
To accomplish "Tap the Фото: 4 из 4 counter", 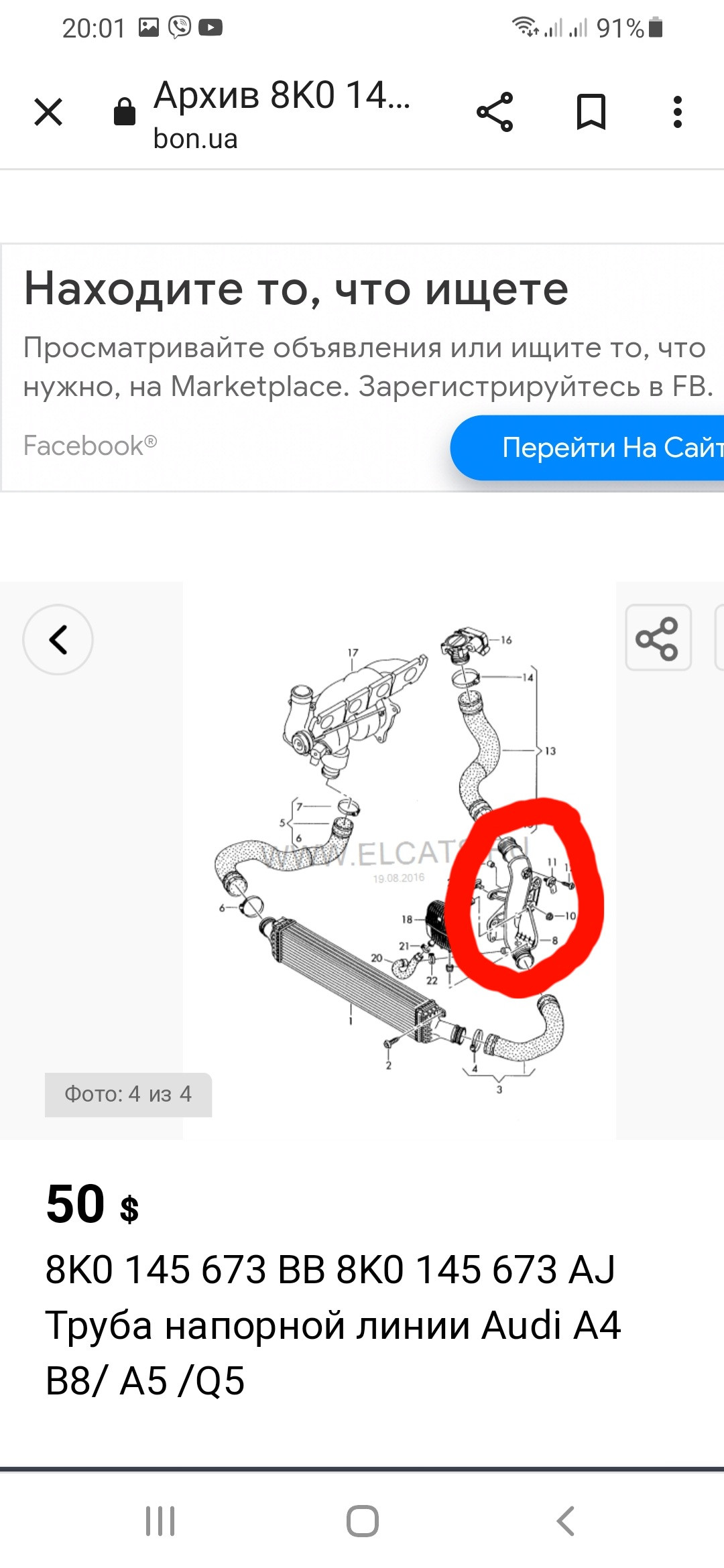I will 128,1094.
